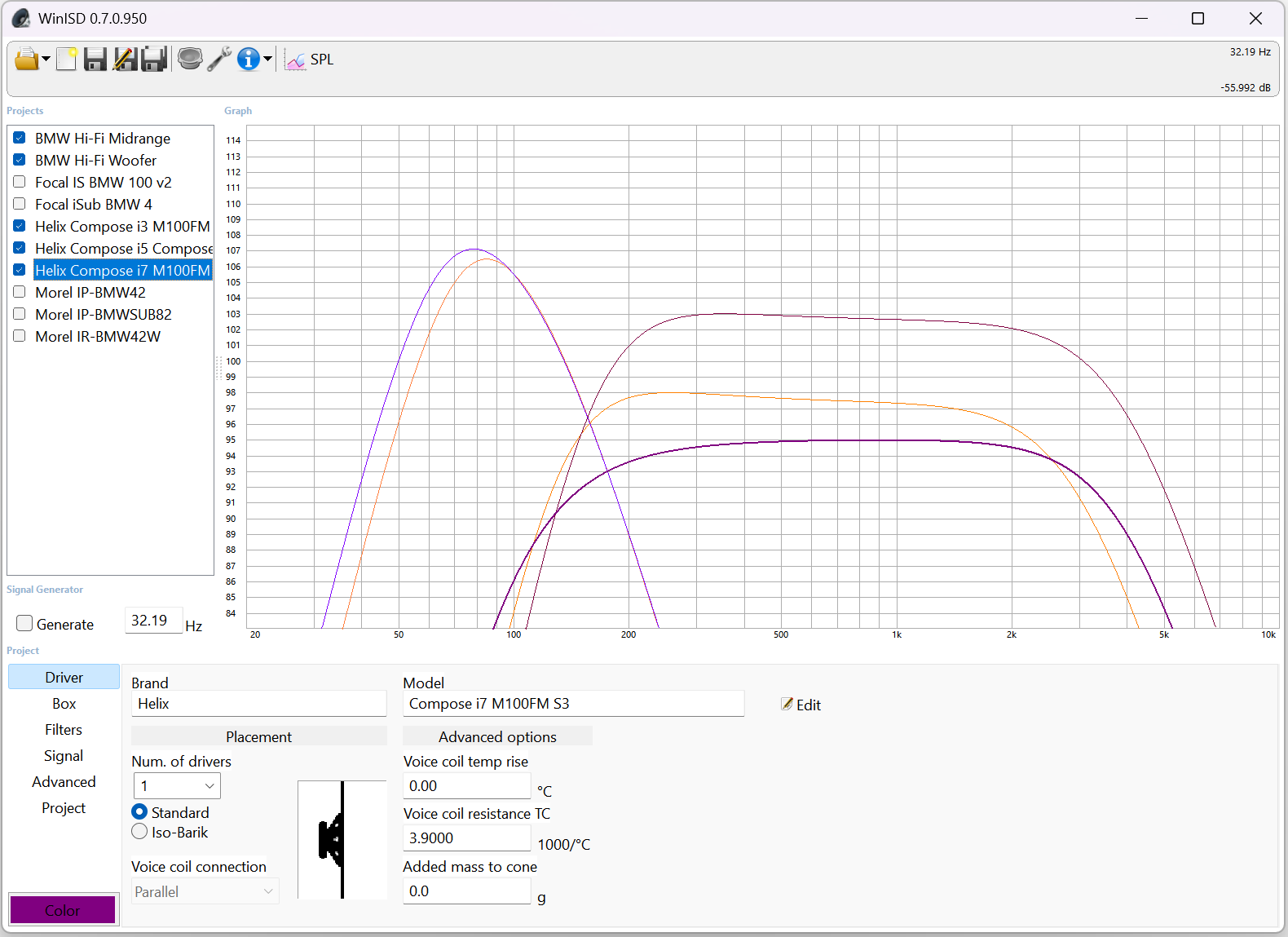Select the SPL graph type button

click(310, 60)
